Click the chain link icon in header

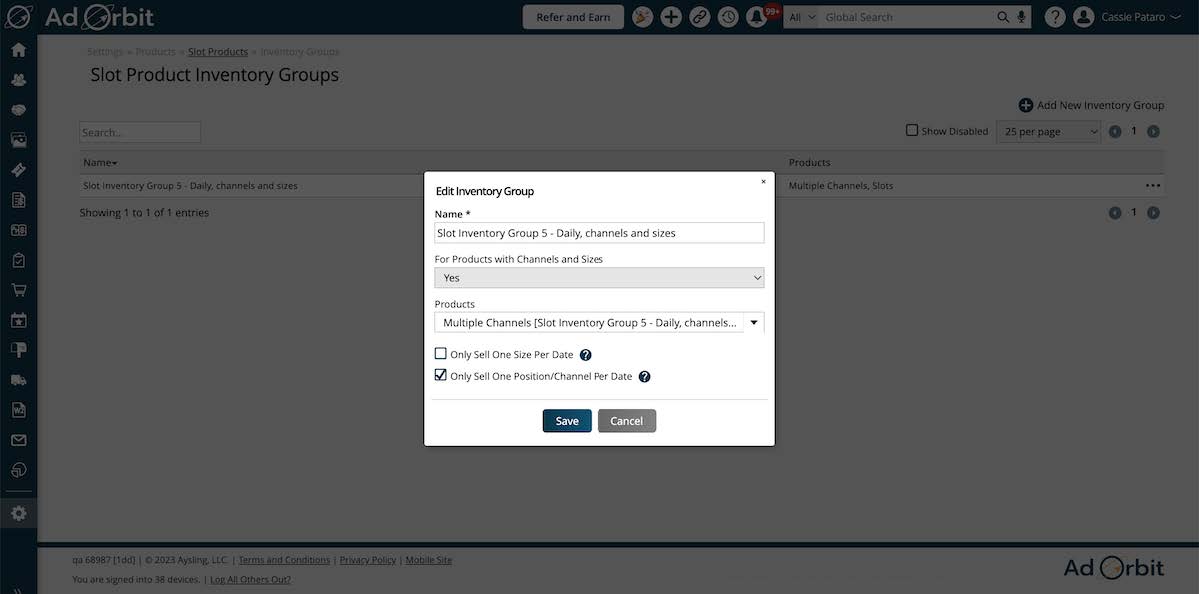(700, 17)
